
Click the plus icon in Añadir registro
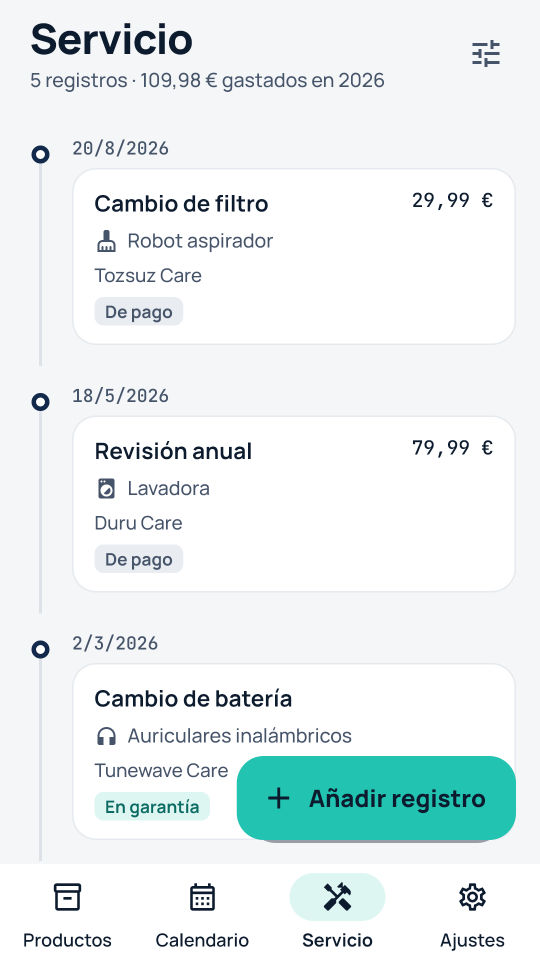[279, 798]
